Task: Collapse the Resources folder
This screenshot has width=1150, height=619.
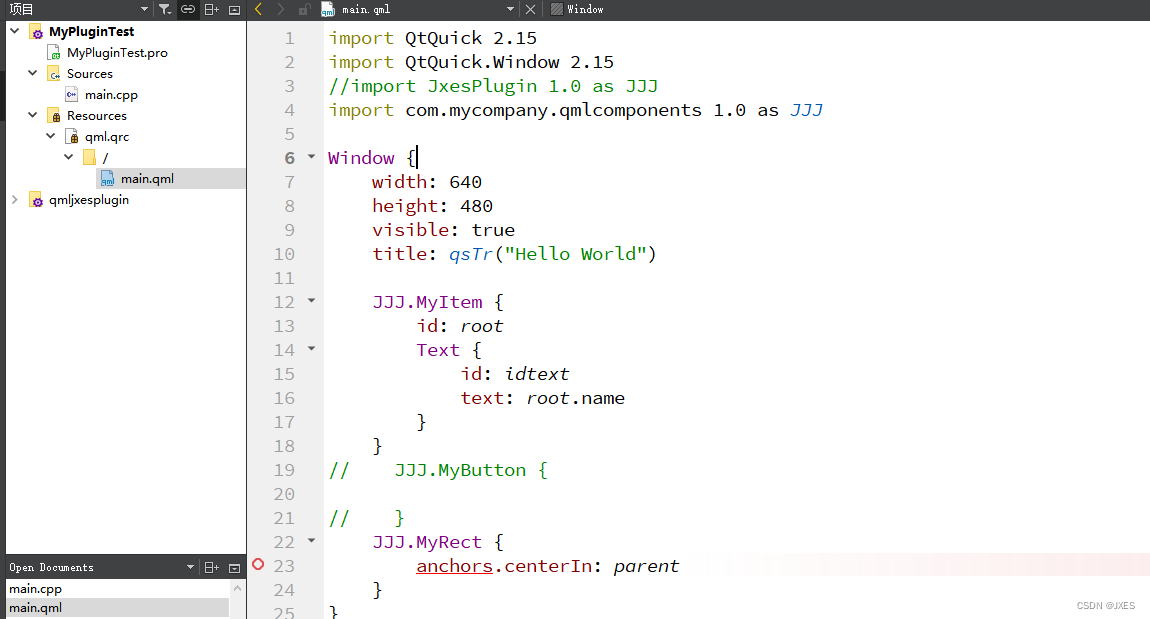Action: click(33, 114)
